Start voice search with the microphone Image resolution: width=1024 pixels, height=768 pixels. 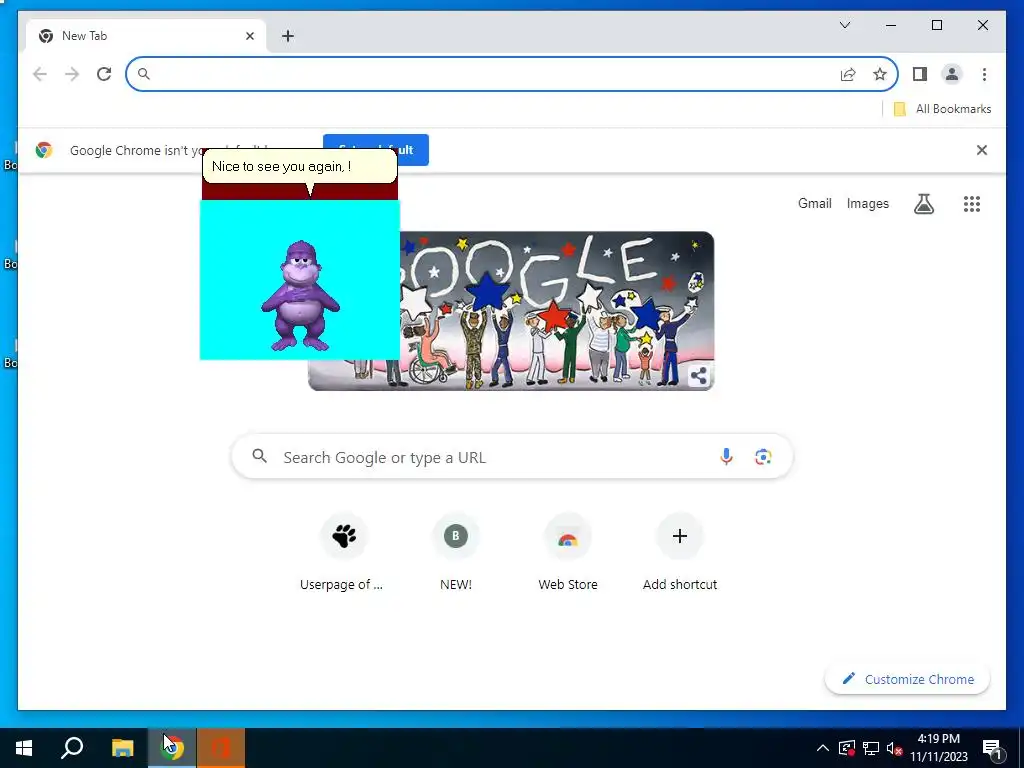tap(726, 456)
